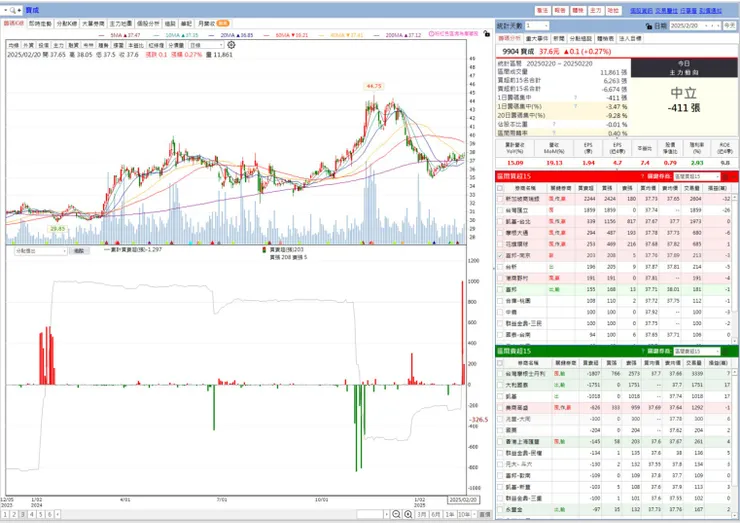The width and height of the screenshot is (740, 523).
Task: Go to page 1 in bottom pager
Action: 5,514
